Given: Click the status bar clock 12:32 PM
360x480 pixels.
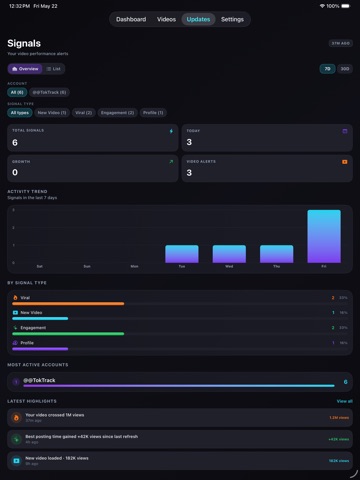Looking at the screenshot, I should click(x=20, y=6).
